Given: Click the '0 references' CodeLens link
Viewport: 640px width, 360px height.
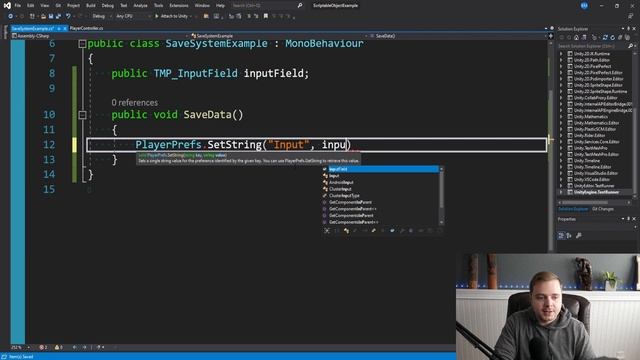Looking at the screenshot, I should pos(135,102).
